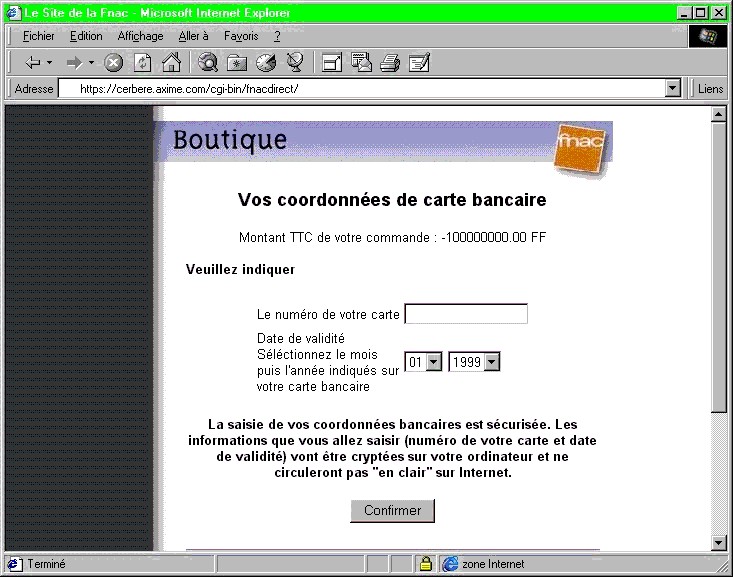Click the Windows logo throbber icon
This screenshot has height=577, width=733.
pyautogui.click(x=708, y=36)
